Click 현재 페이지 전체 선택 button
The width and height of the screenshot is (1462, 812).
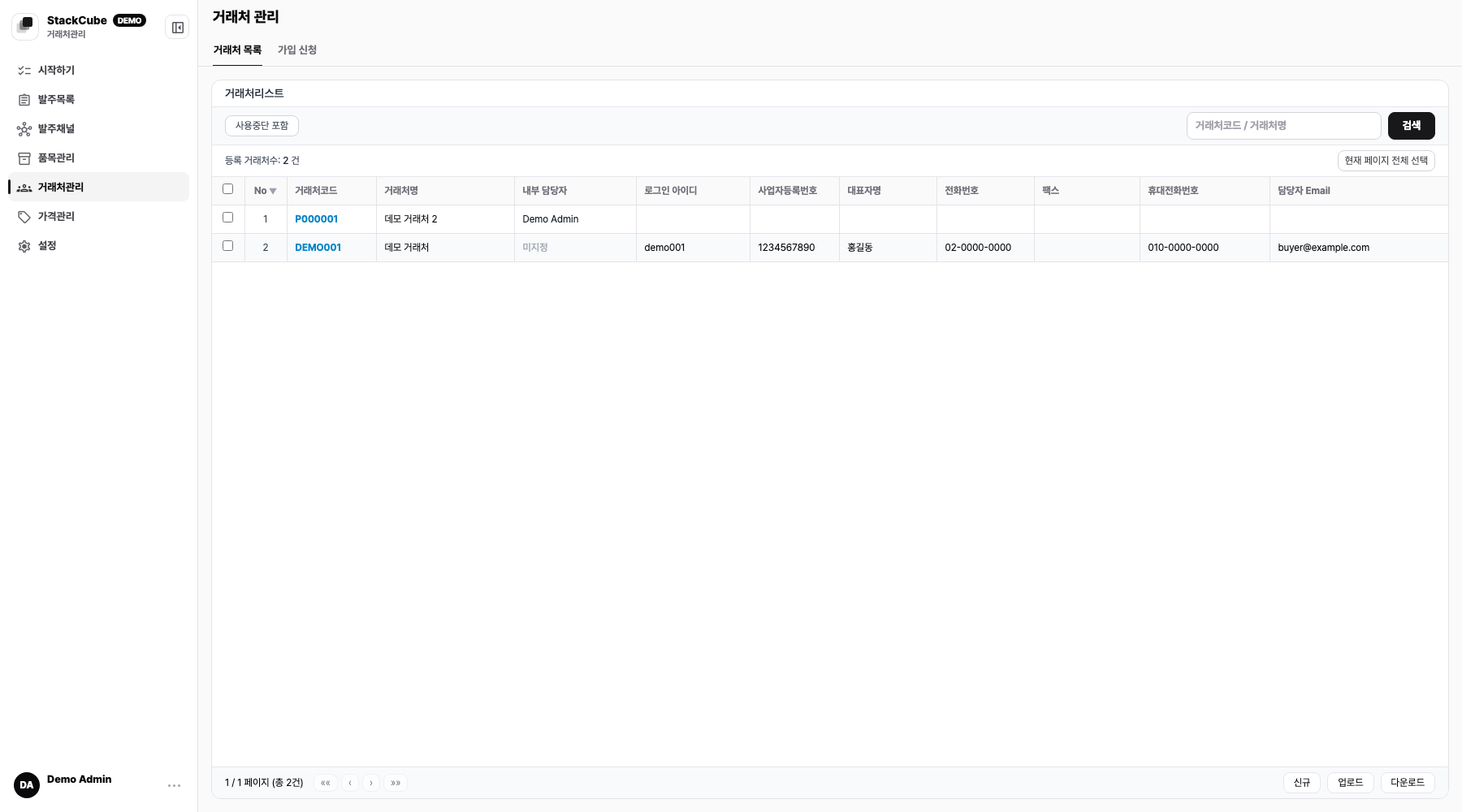coord(1386,161)
